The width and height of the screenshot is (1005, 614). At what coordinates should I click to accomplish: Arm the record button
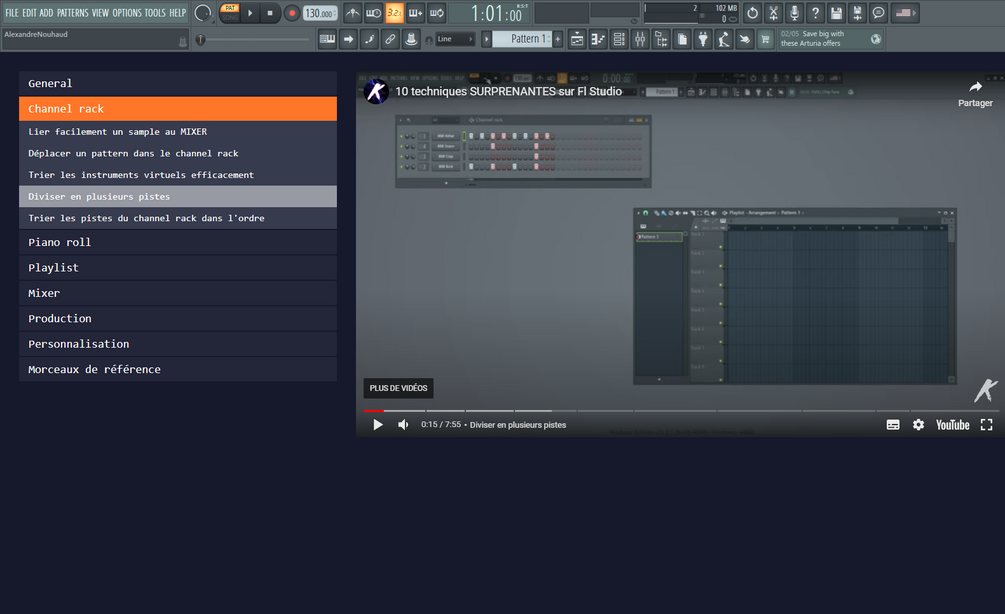click(x=292, y=13)
